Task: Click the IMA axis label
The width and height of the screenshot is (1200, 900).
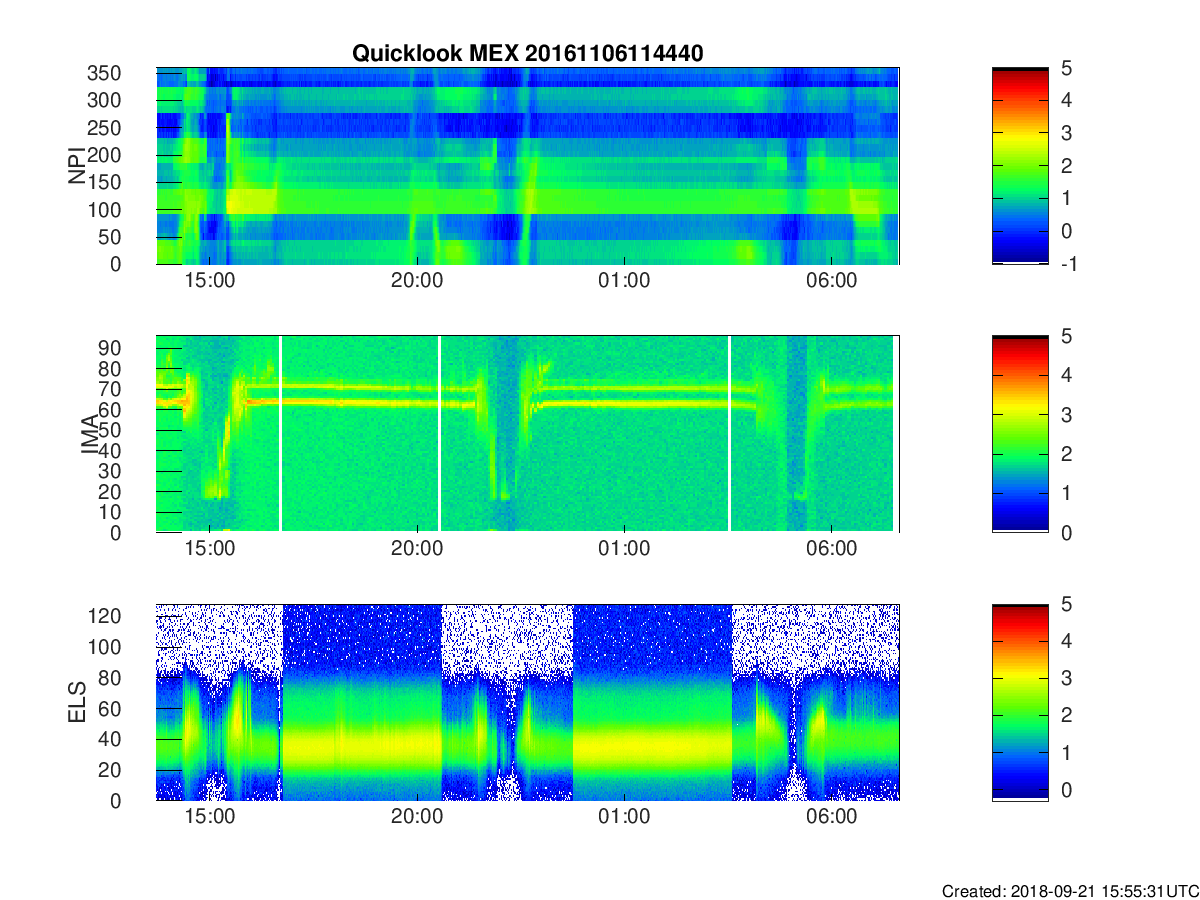Action: point(90,434)
